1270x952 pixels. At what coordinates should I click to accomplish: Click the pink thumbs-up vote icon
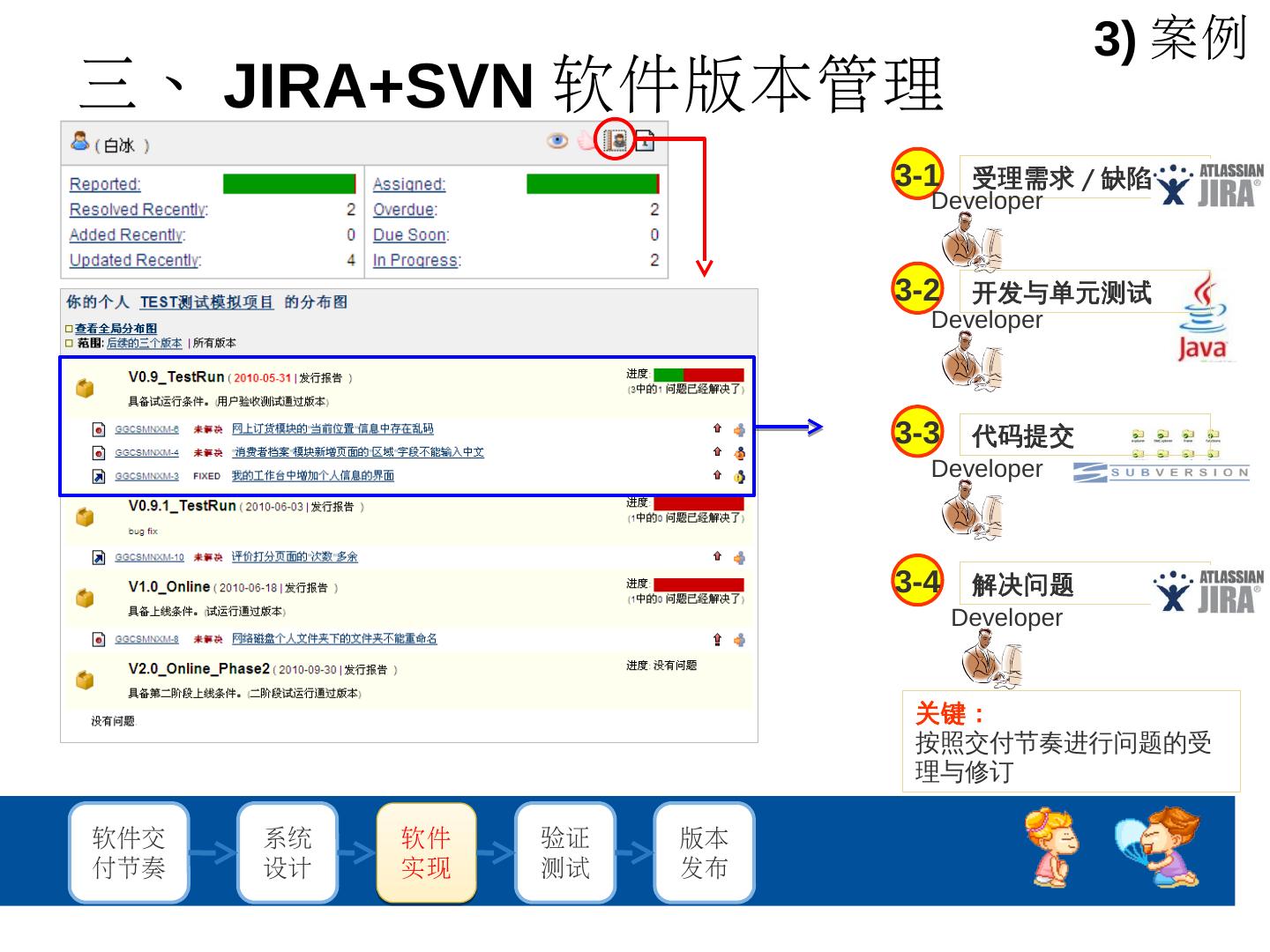(586, 141)
